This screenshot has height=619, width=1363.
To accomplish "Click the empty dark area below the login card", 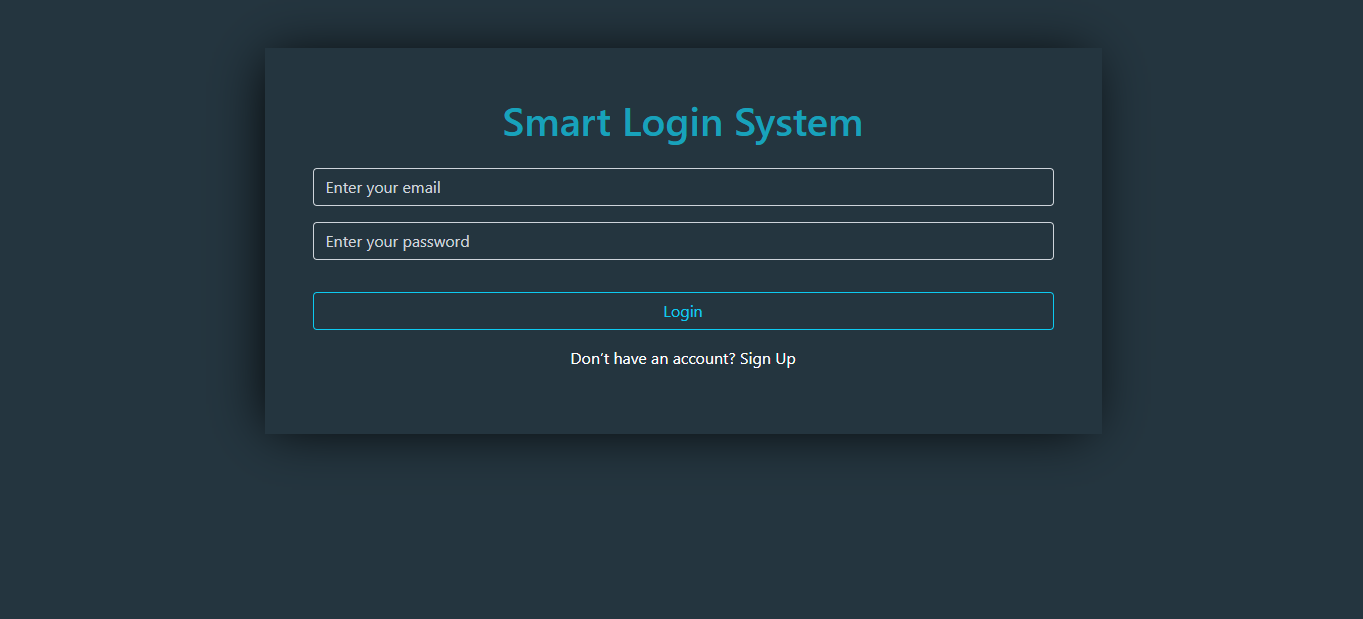I will (x=683, y=530).
